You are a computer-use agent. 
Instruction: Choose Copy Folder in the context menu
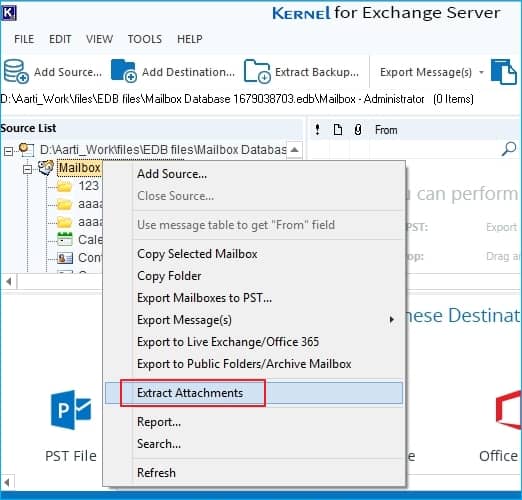(254, 276)
